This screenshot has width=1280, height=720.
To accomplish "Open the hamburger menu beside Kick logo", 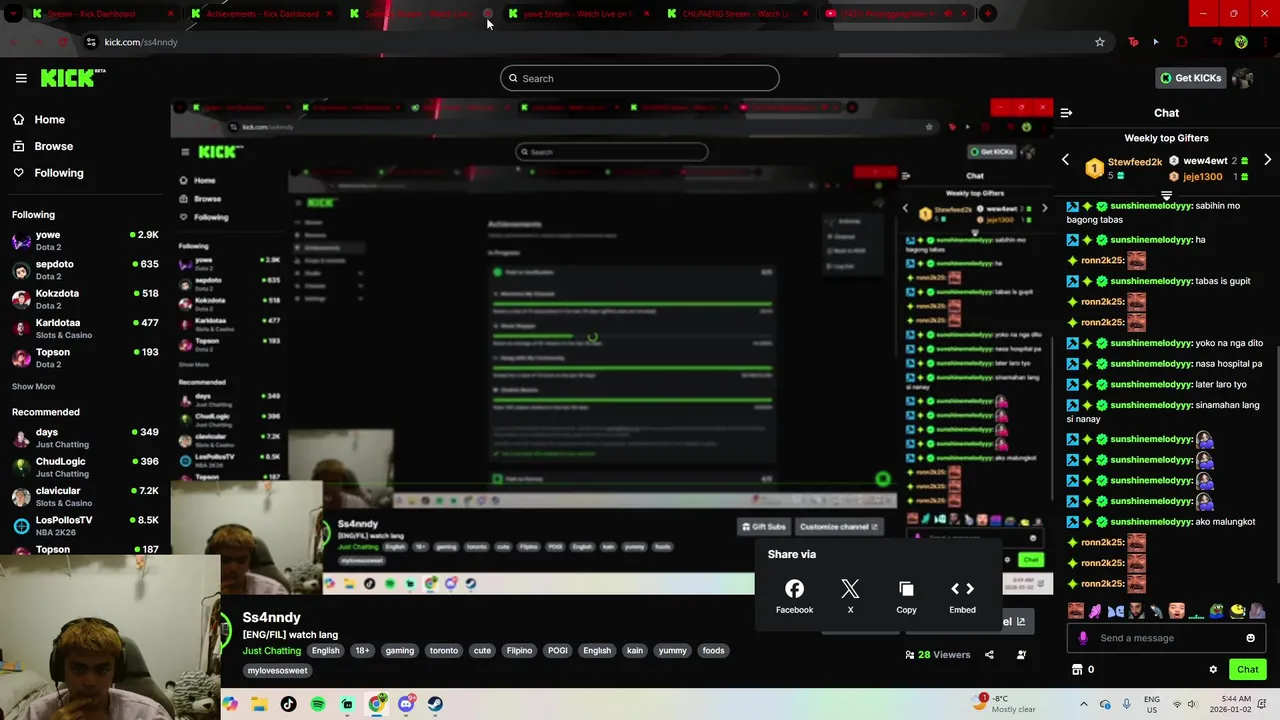I will (21, 78).
